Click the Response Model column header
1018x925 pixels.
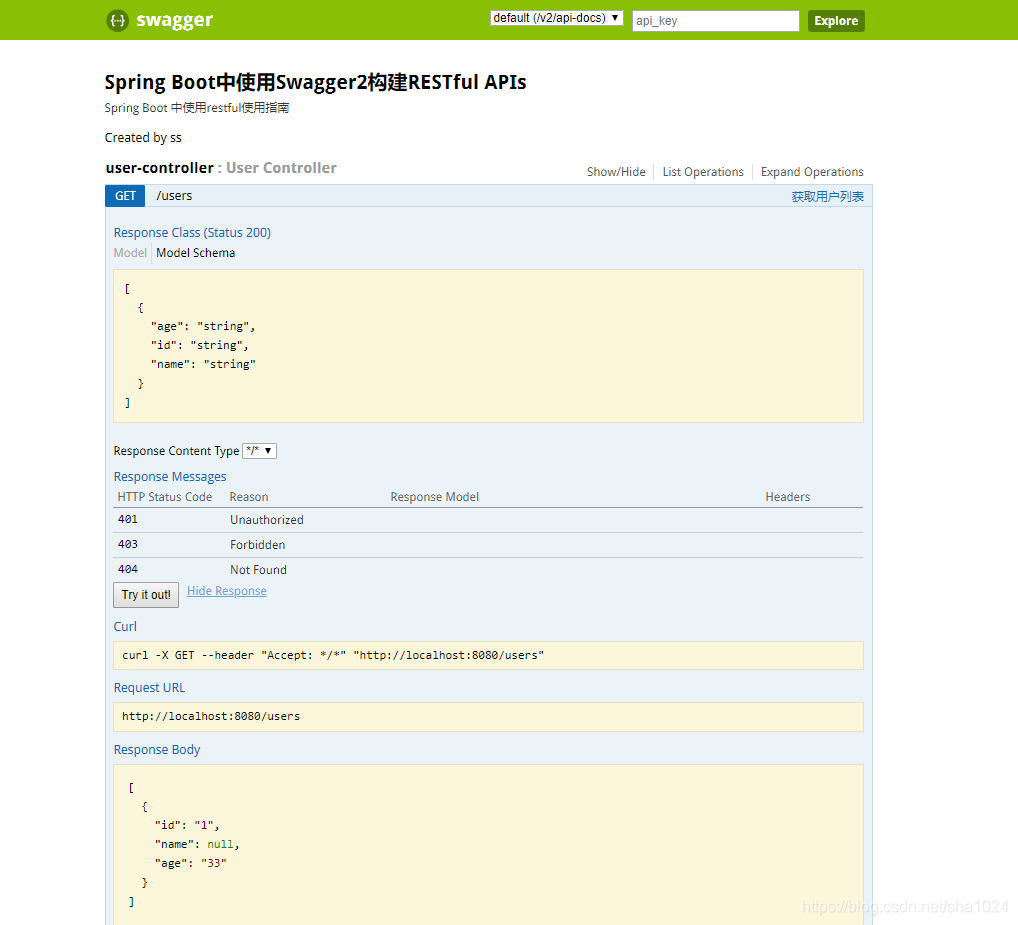coord(434,497)
